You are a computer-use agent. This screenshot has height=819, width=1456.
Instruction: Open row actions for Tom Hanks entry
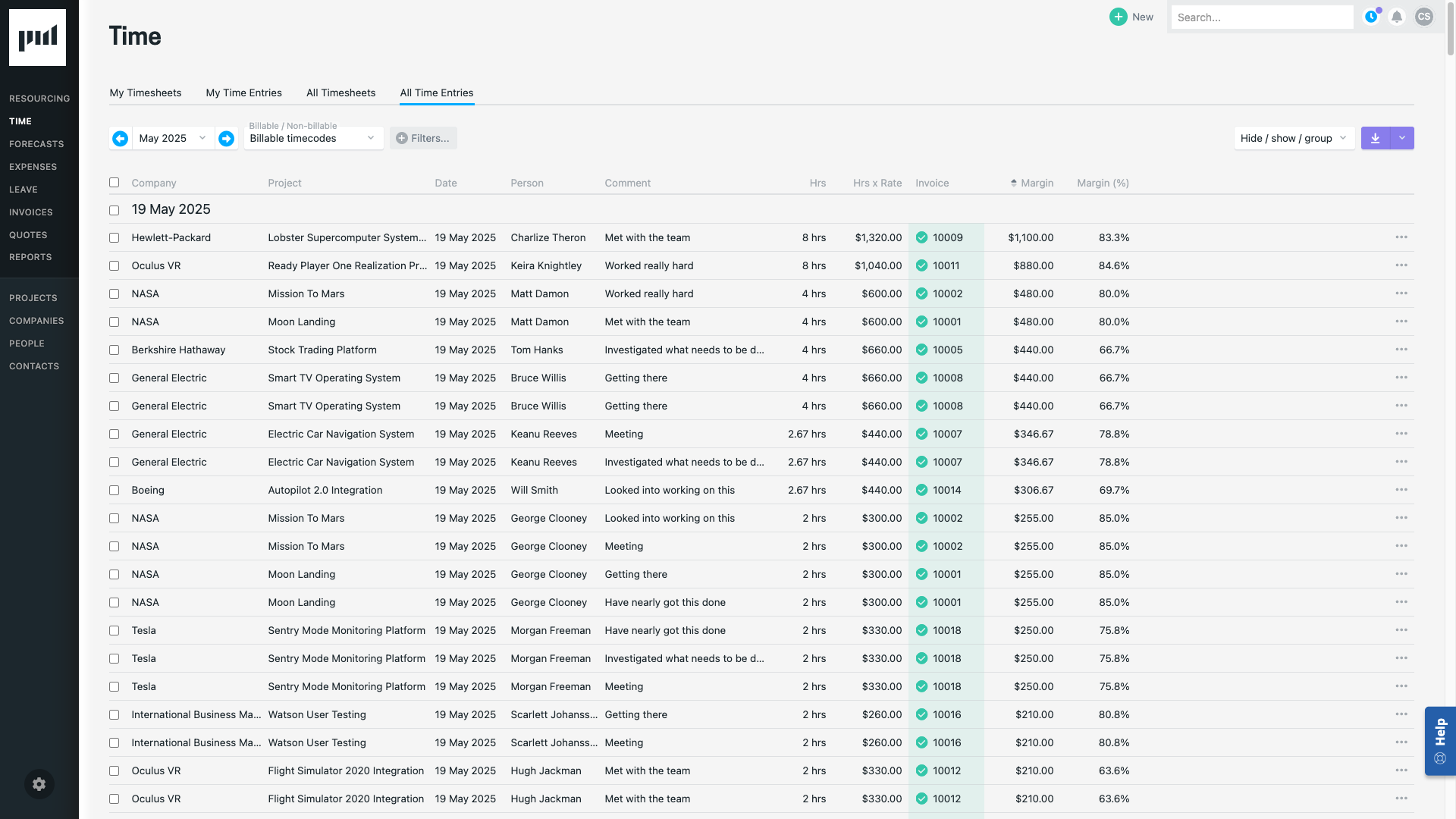(x=1401, y=350)
